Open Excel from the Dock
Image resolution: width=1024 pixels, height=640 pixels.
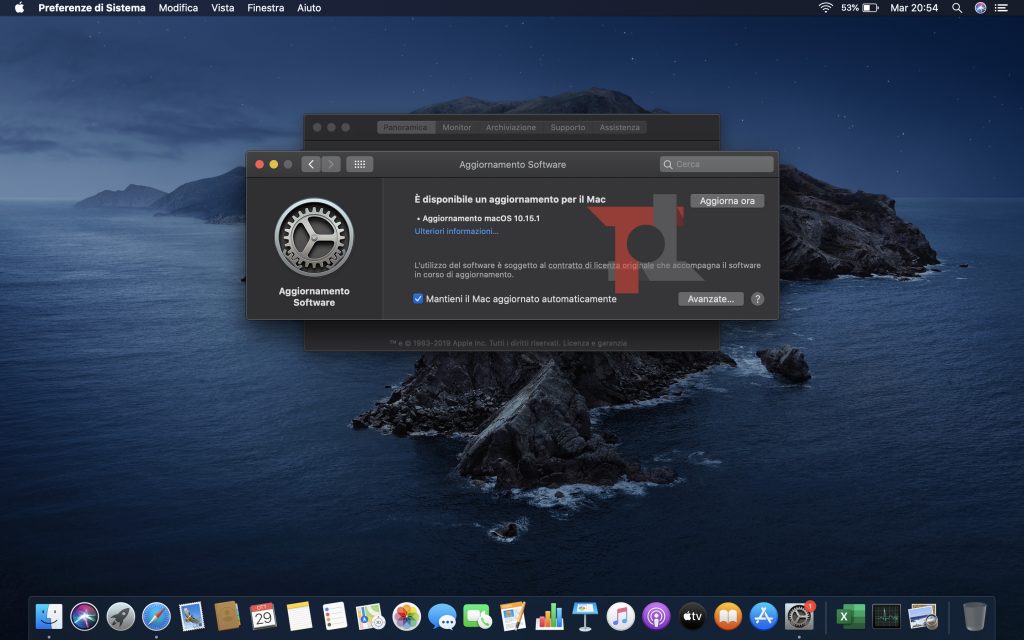851,616
